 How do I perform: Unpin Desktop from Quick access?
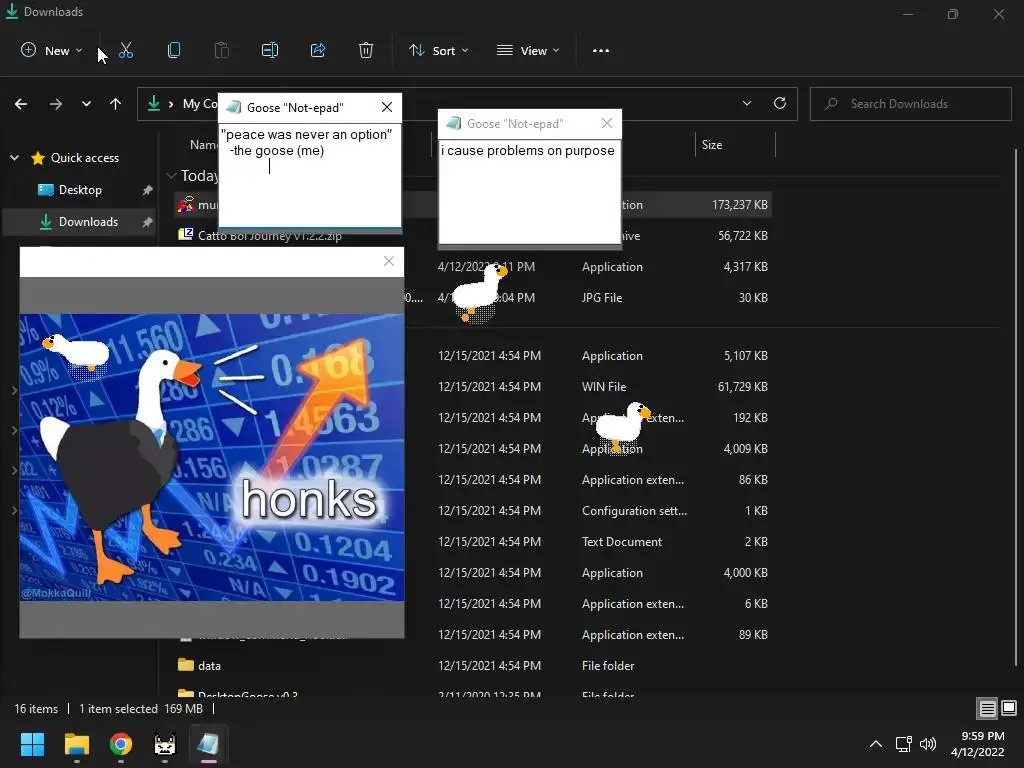point(148,190)
